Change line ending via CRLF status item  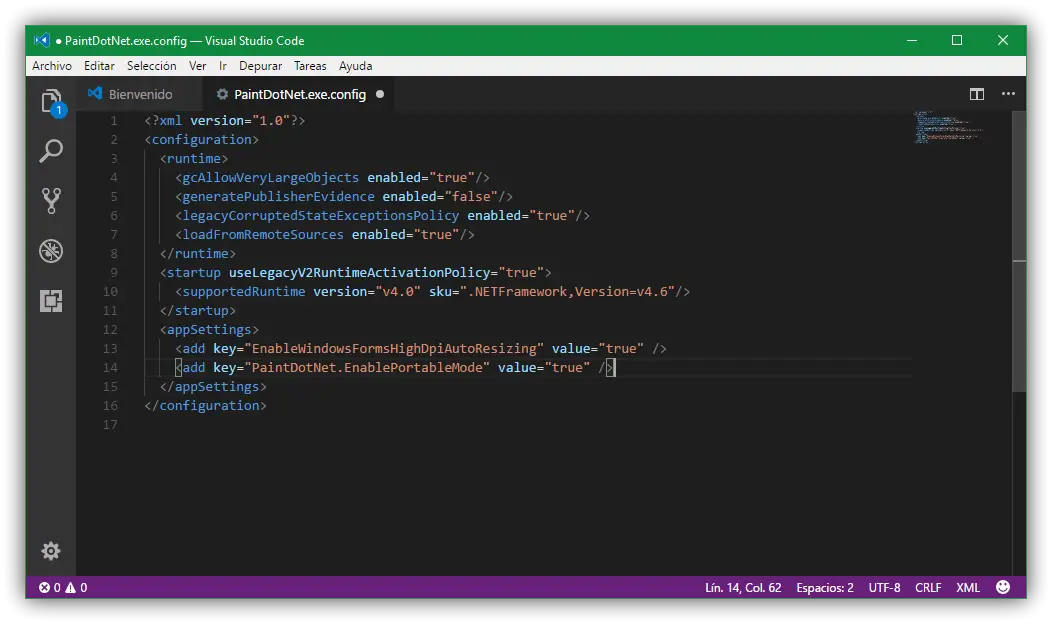click(928, 588)
